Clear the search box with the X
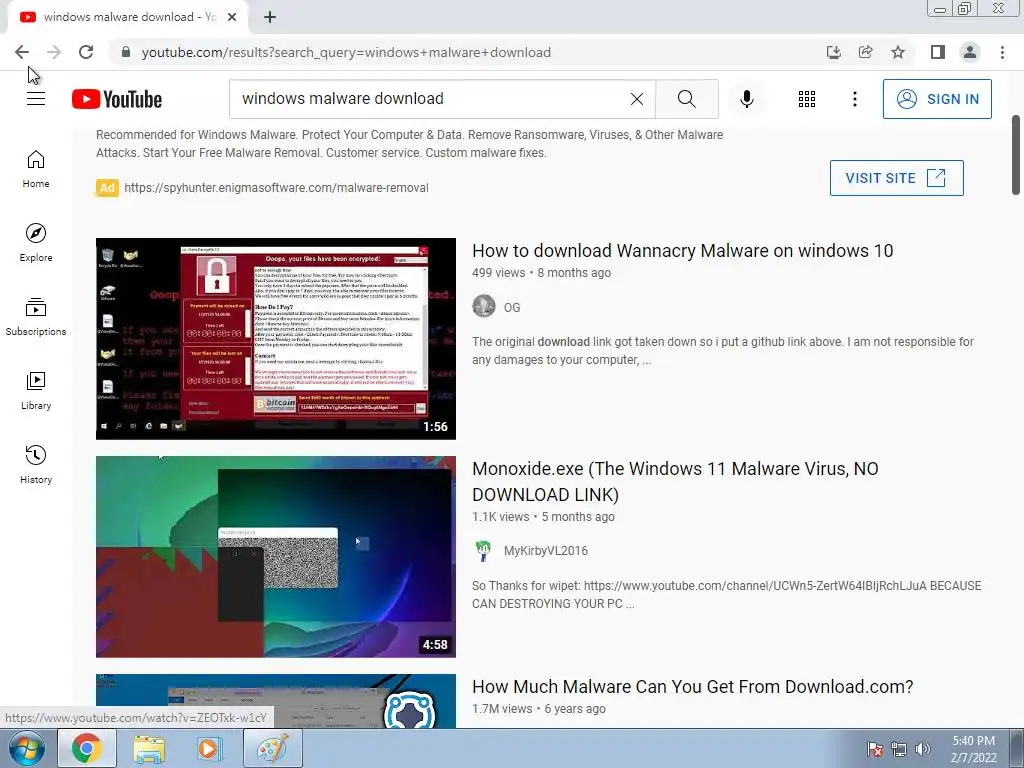1024x768 pixels. point(637,99)
